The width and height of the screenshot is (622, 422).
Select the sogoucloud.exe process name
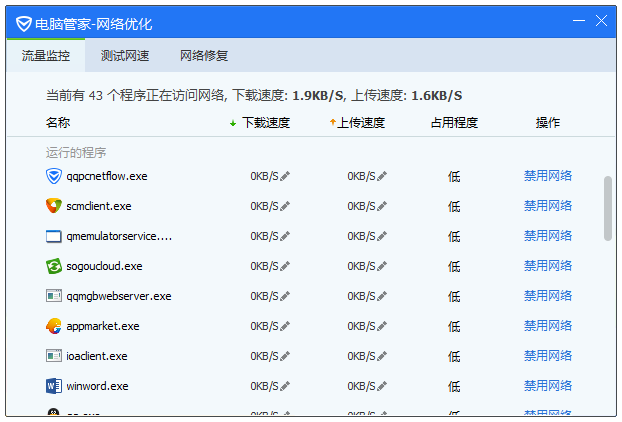(x=104, y=267)
